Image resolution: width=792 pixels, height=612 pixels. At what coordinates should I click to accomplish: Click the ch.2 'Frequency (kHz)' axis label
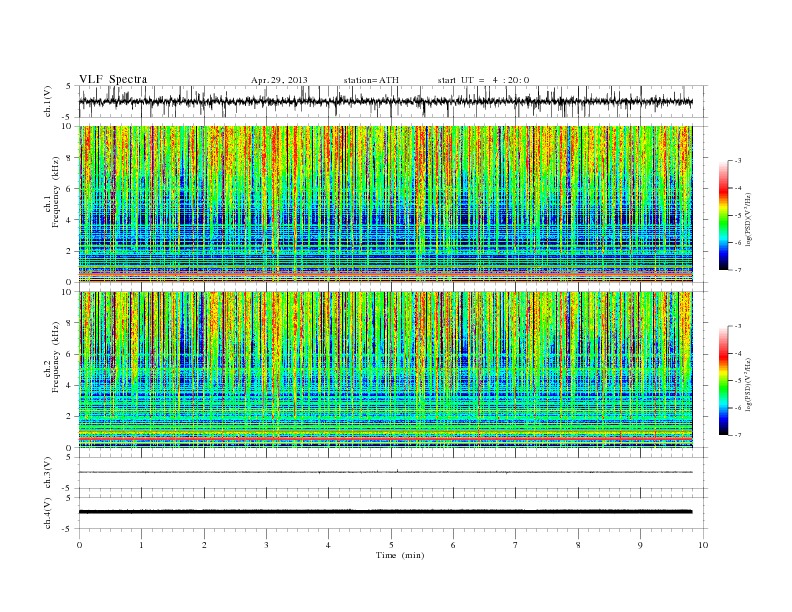click(53, 356)
